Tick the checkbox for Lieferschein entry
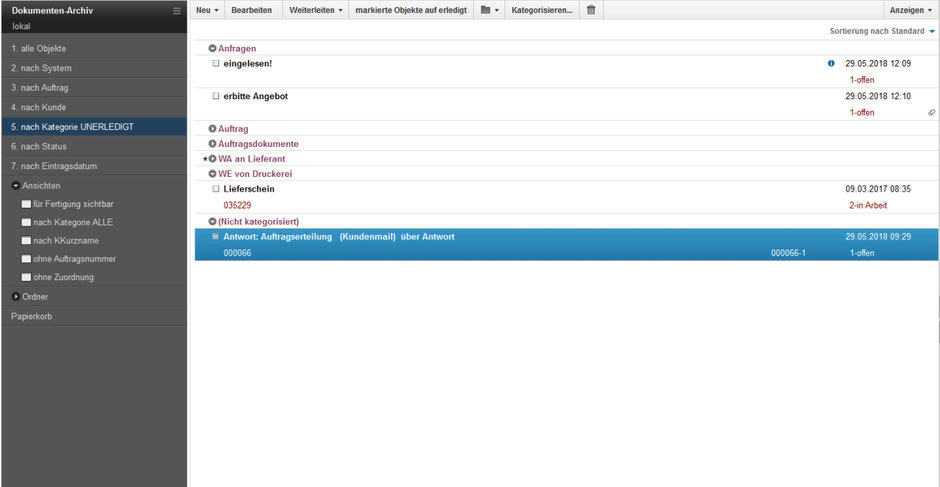This screenshot has height=487, width=940. (216, 189)
